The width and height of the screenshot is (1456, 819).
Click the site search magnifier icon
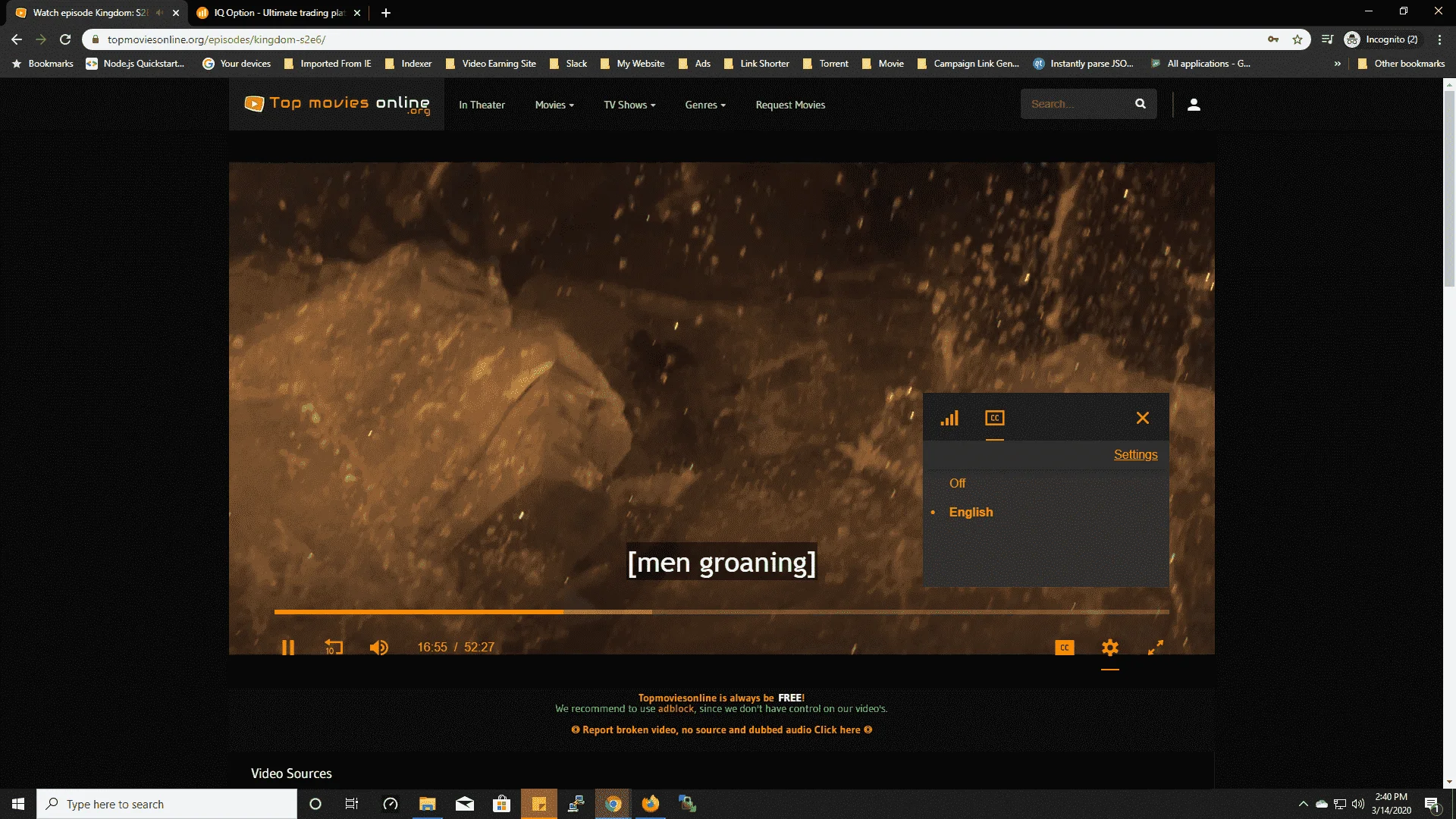tap(1141, 104)
